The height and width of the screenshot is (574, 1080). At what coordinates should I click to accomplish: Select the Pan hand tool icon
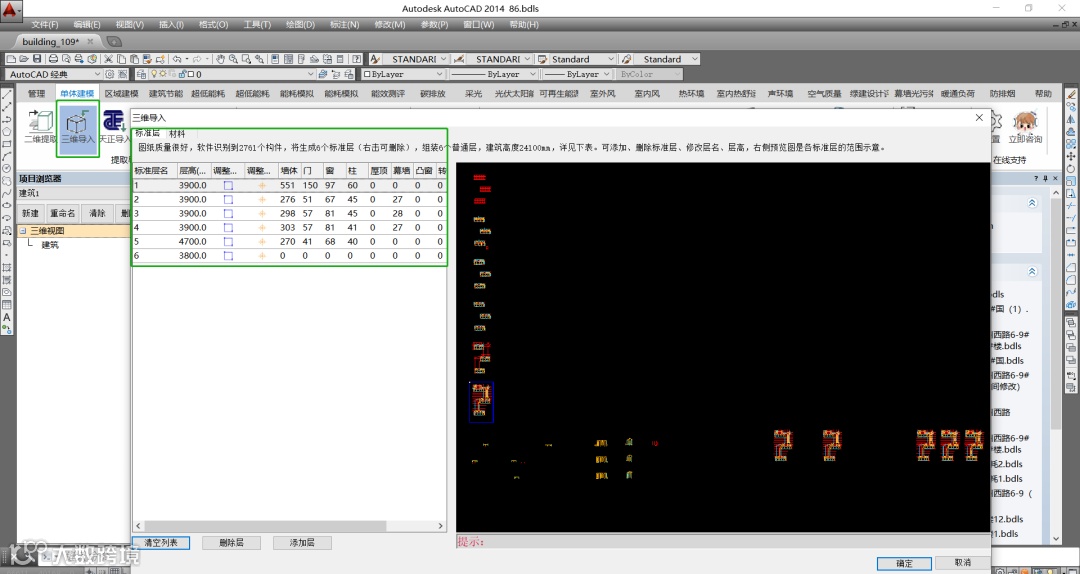click(220, 59)
